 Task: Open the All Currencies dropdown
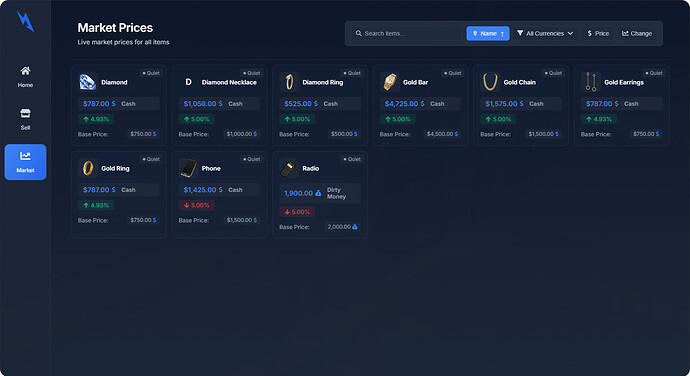coord(545,33)
